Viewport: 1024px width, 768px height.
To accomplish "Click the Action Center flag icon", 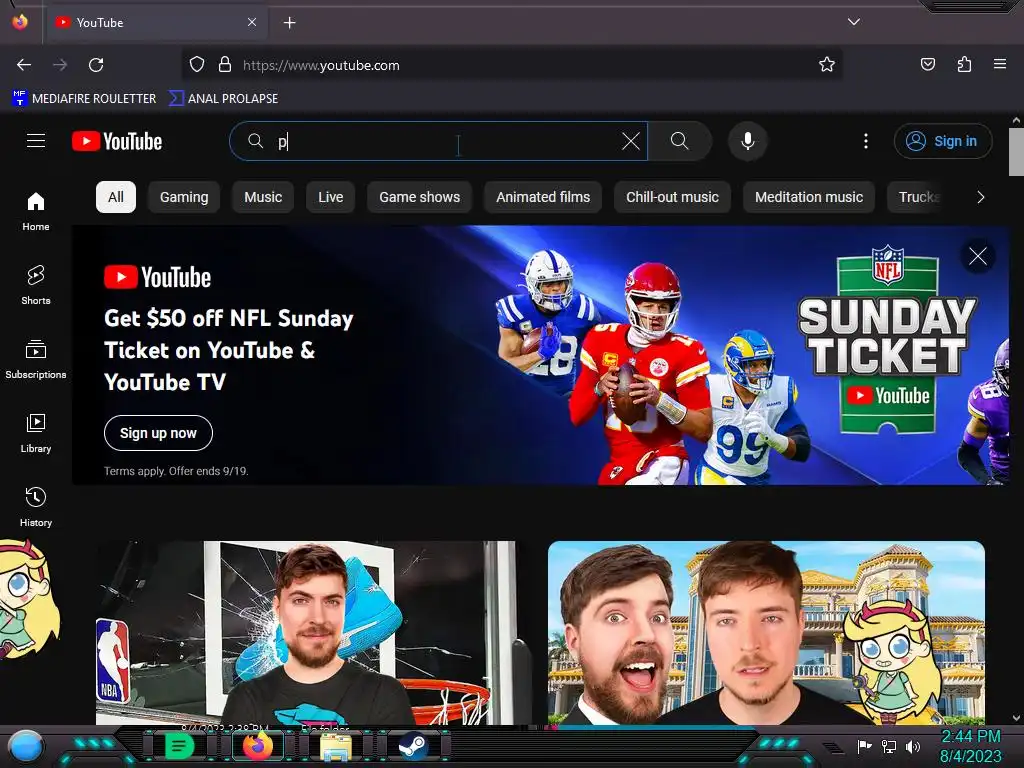I will [x=865, y=746].
